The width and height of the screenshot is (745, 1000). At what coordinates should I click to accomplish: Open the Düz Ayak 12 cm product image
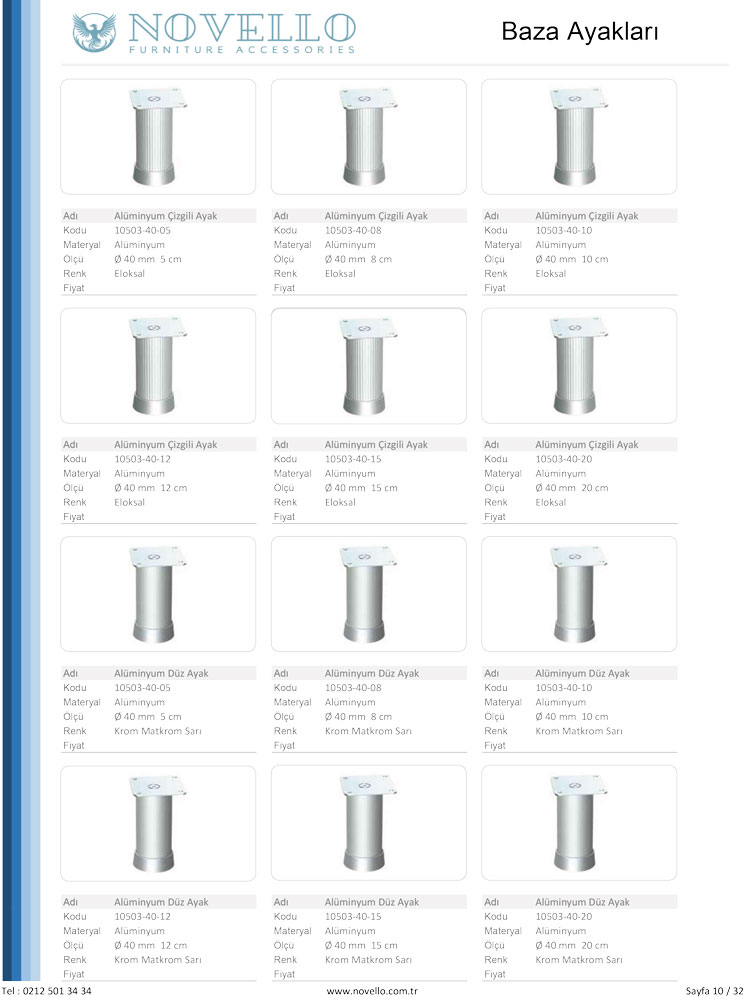click(158, 823)
